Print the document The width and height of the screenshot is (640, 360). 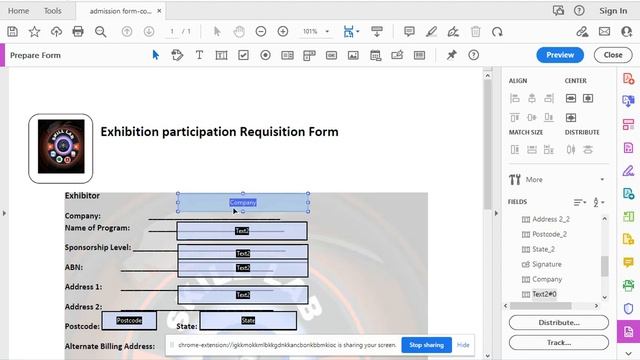(78, 31)
